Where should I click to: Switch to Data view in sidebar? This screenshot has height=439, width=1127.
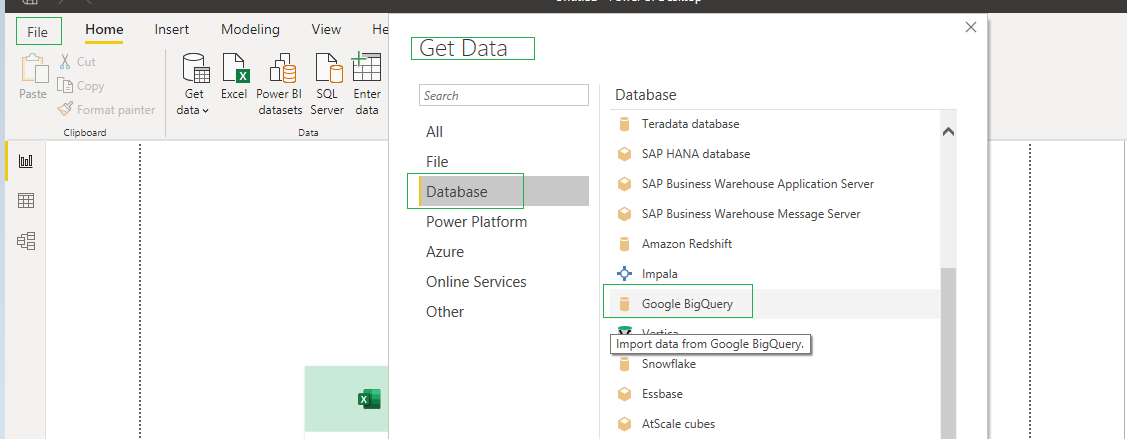point(26,201)
